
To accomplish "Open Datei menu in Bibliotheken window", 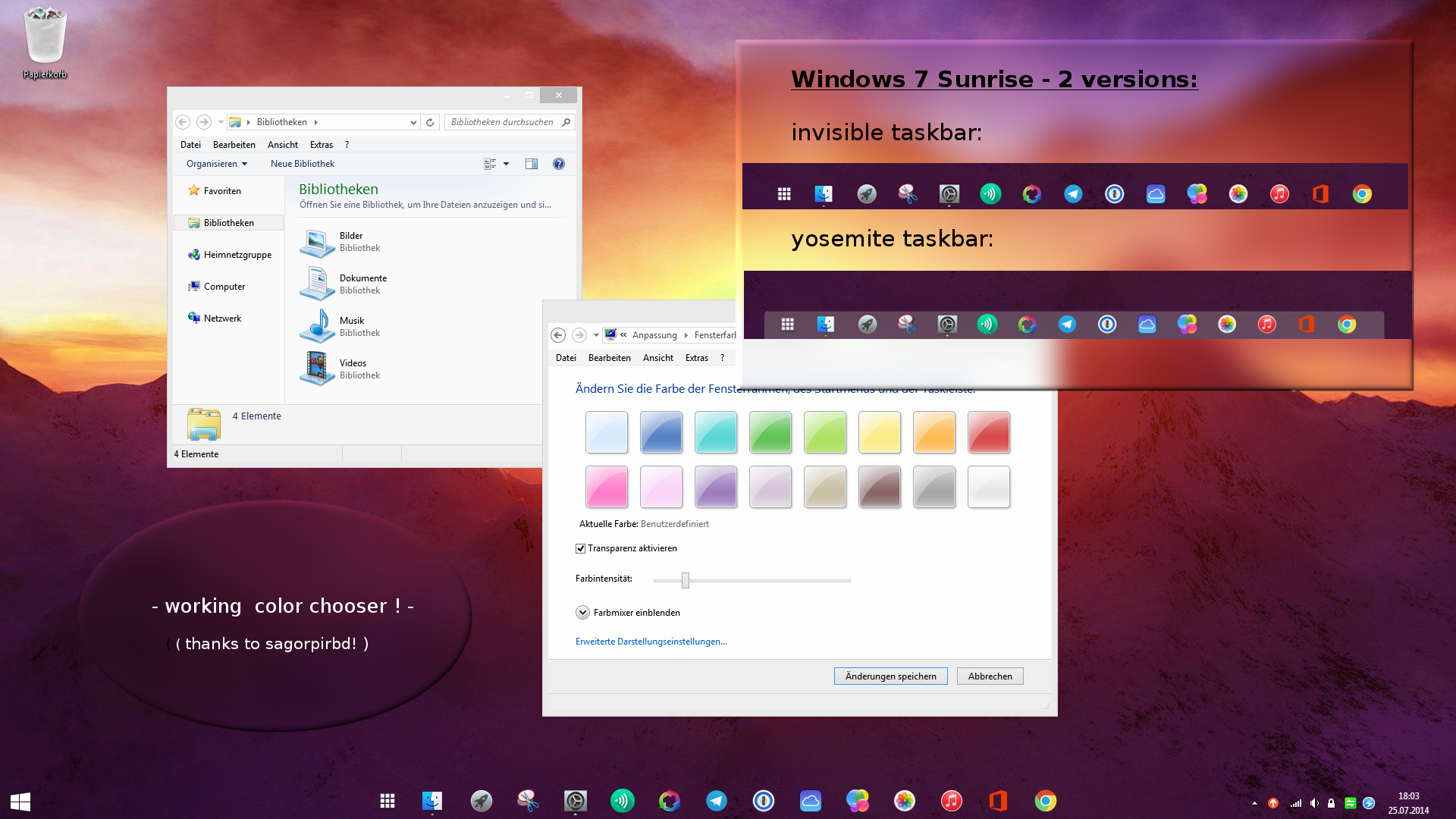I will click(x=190, y=145).
